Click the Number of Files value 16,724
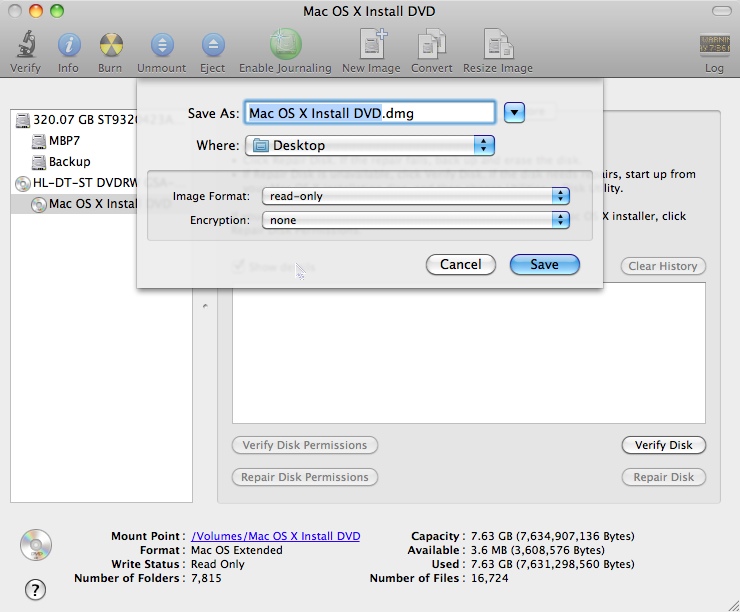 489,578
